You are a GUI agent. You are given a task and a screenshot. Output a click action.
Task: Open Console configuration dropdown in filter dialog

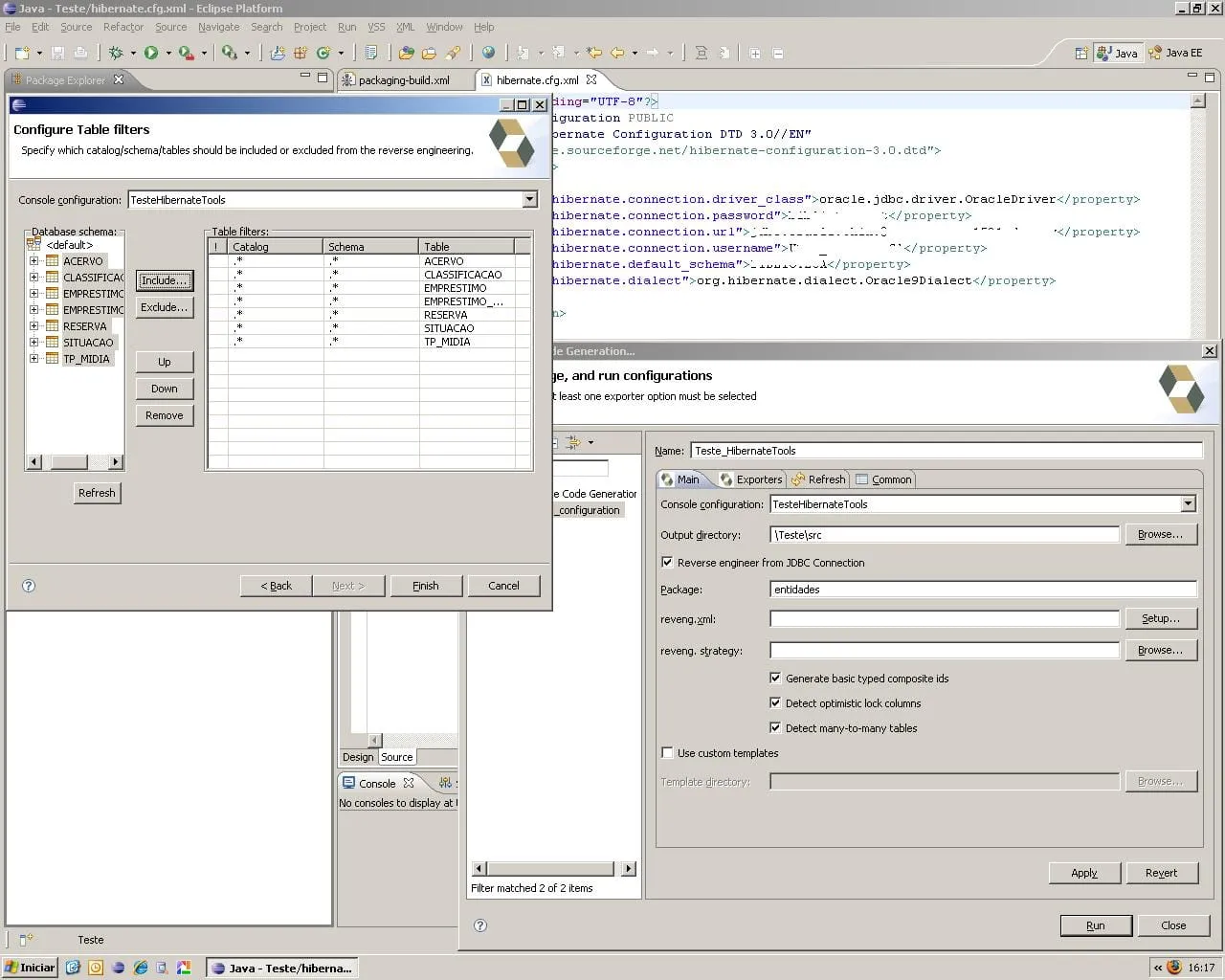coord(529,200)
